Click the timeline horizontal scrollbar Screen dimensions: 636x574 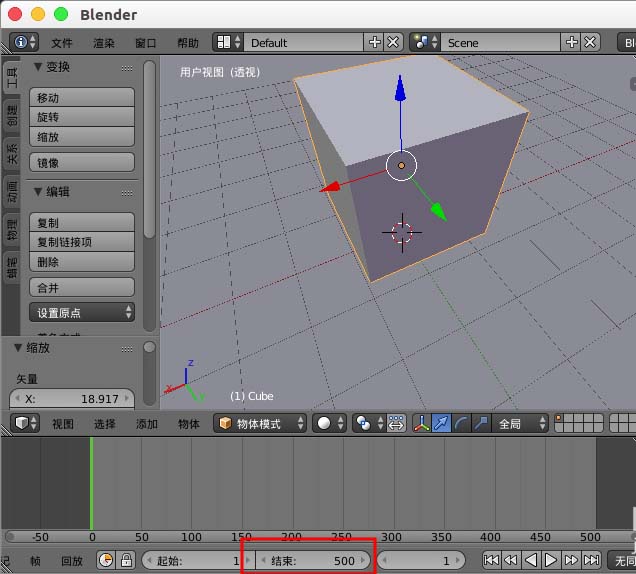pyautogui.click(x=320, y=536)
